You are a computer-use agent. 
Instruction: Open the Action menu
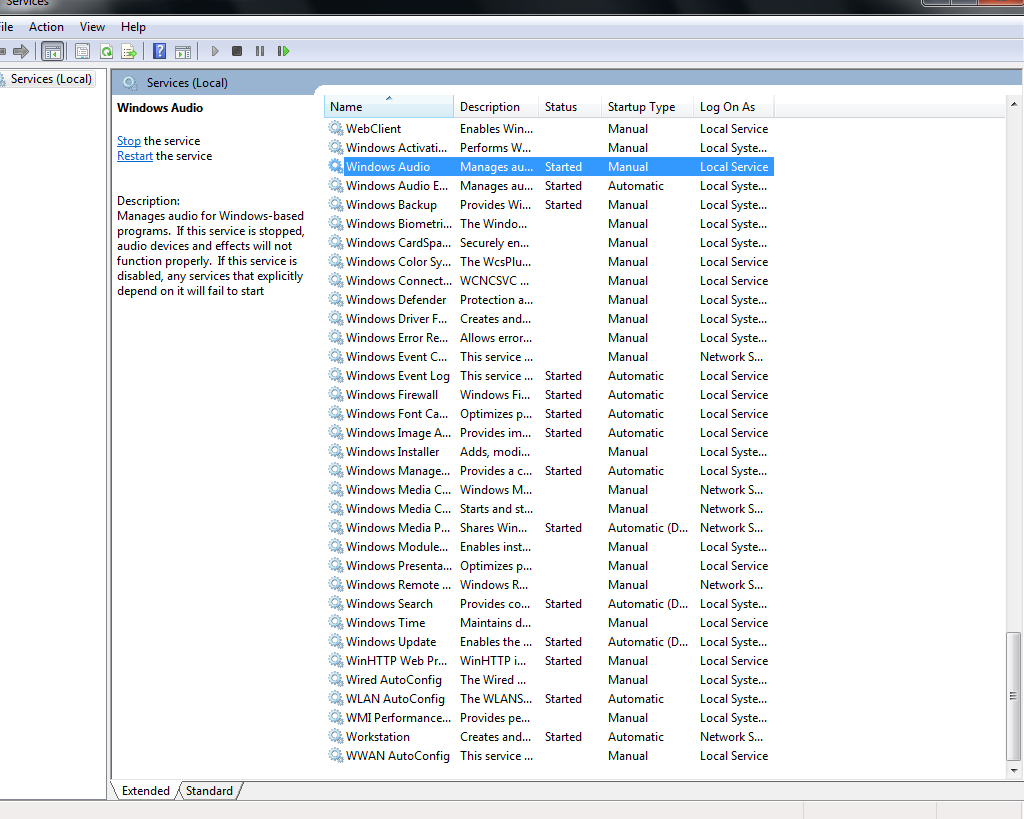pyautogui.click(x=46, y=27)
